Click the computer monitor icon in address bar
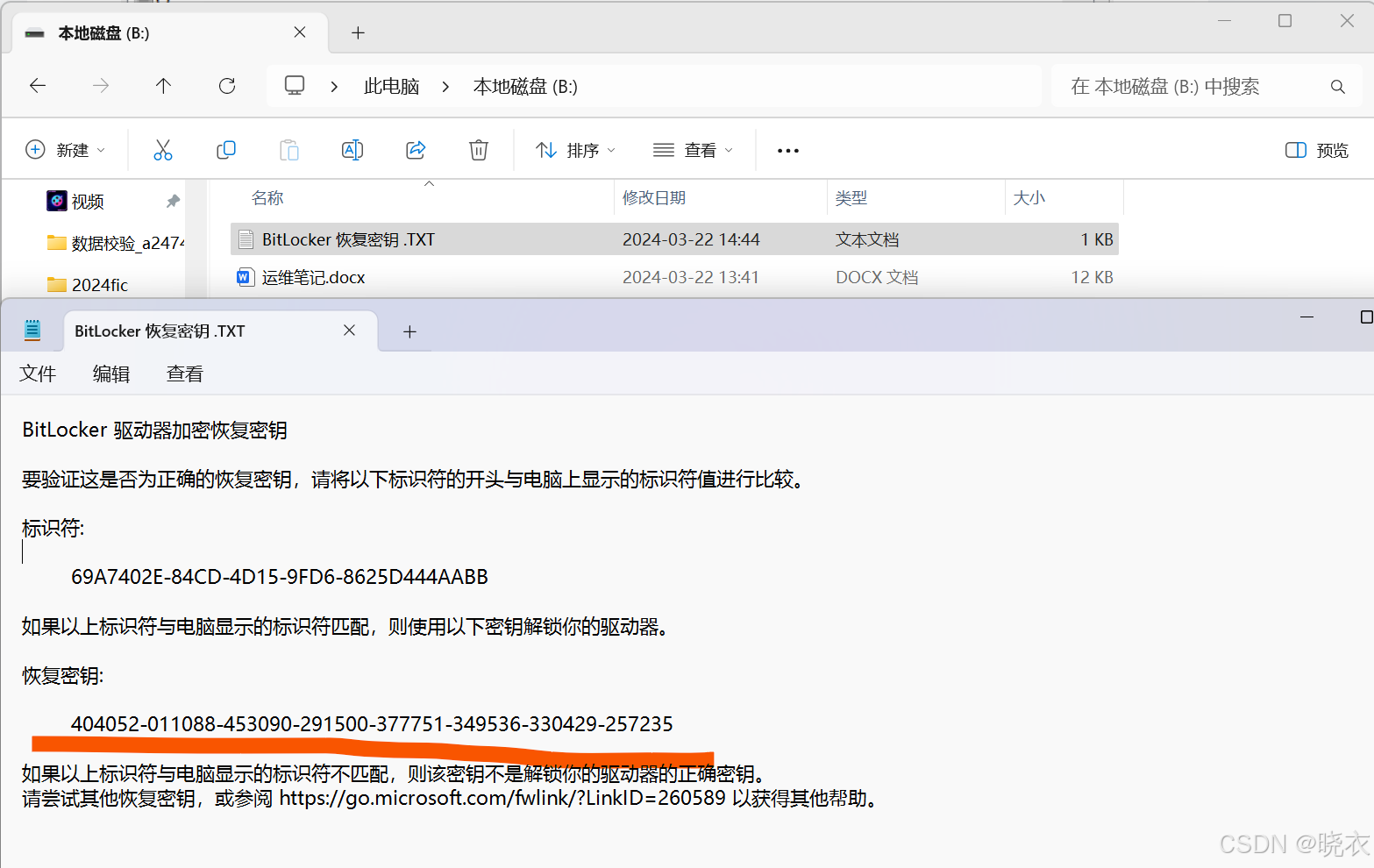This screenshot has width=1374, height=868. click(x=295, y=86)
